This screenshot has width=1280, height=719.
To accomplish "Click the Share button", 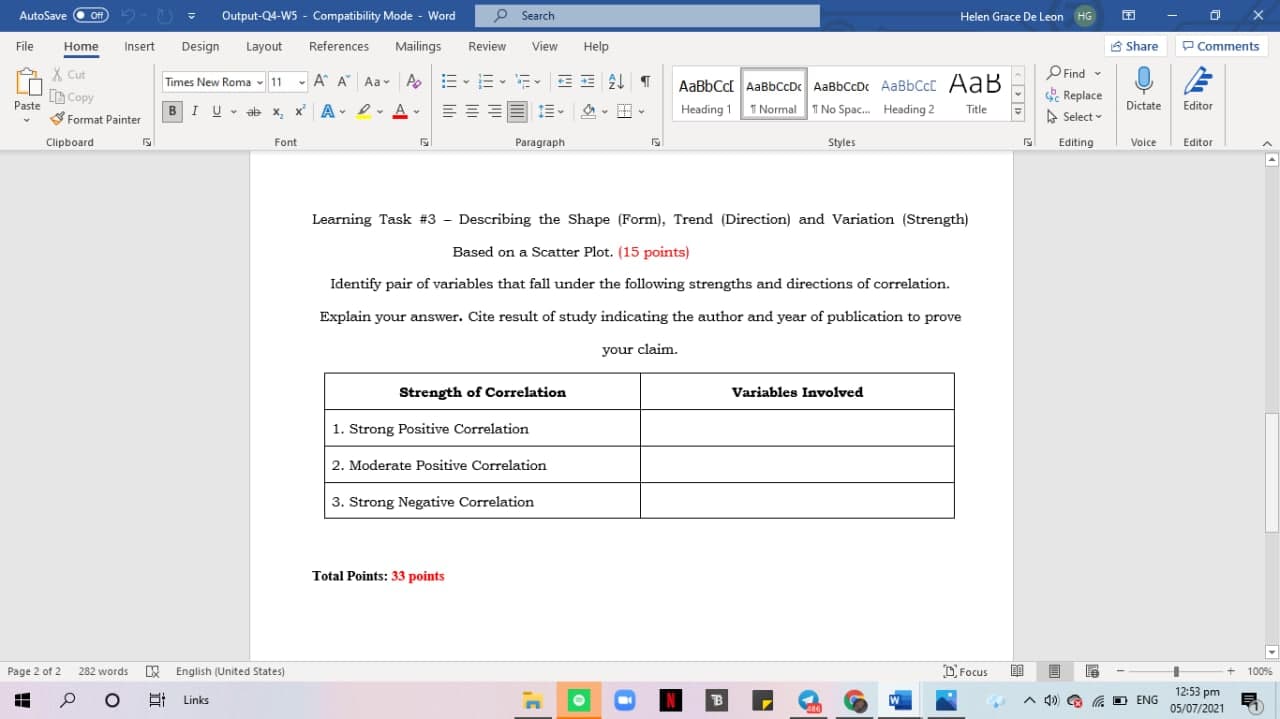I will [x=1135, y=45].
